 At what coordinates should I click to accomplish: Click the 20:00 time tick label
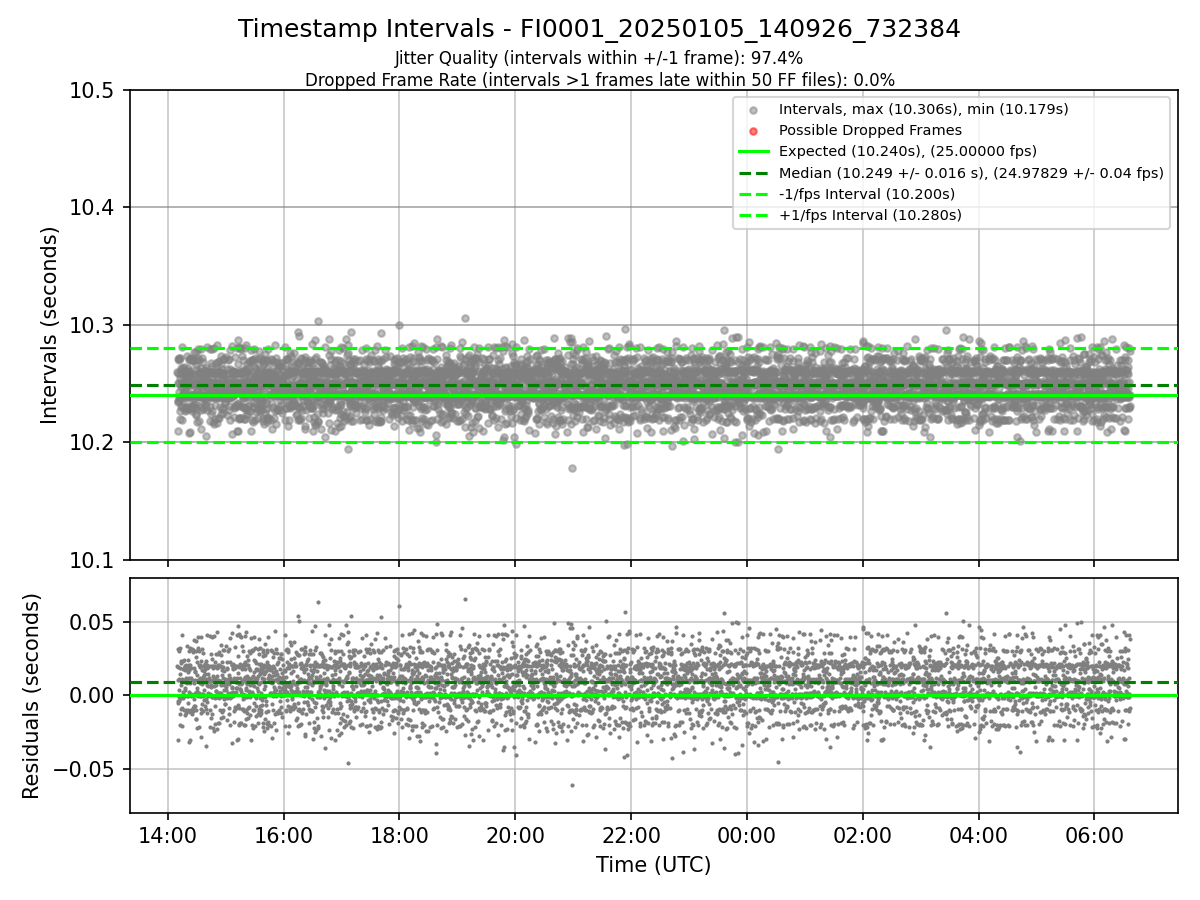pos(515,834)
